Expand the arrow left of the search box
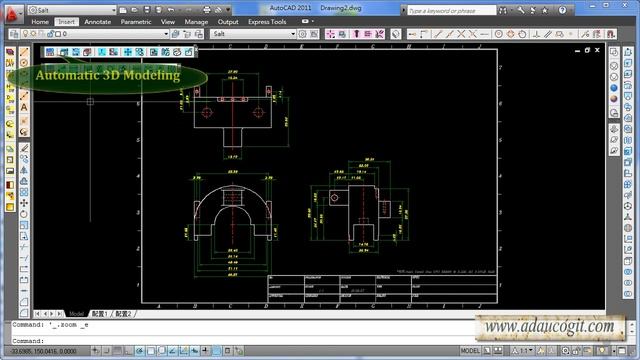This screenshot has height=360, width=640. pos(403,10)
